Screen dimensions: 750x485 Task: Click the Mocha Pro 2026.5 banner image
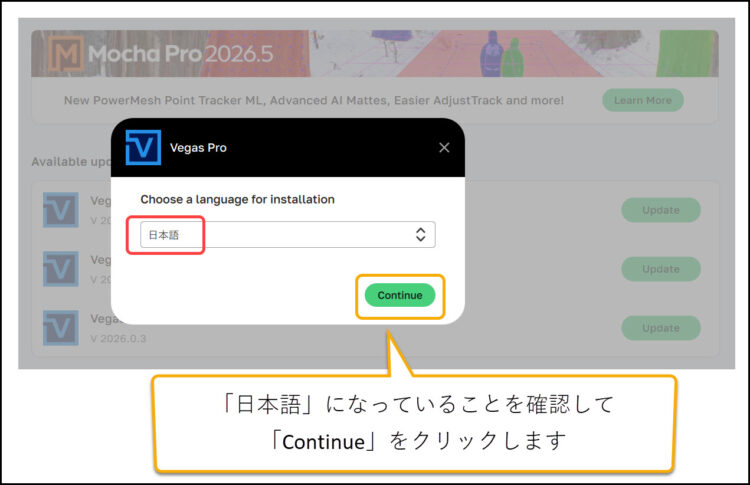point(375,54)
